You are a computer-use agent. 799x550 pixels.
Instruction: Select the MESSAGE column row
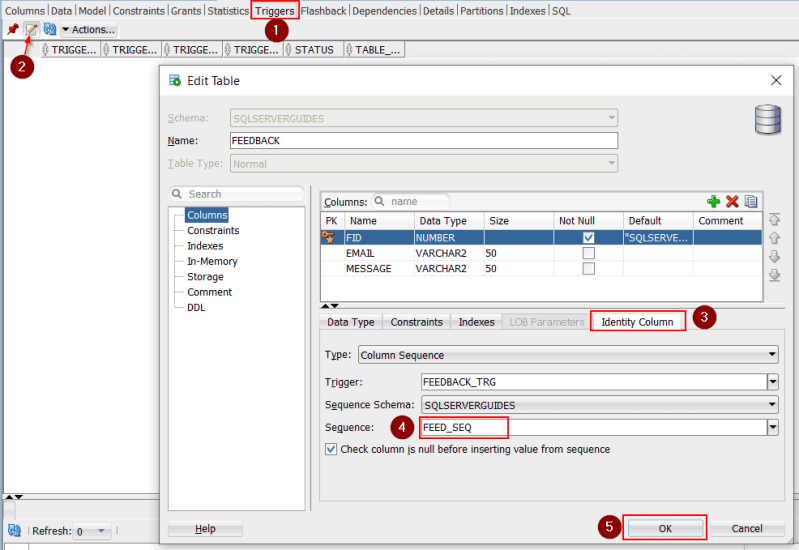[x=541, y=269]
